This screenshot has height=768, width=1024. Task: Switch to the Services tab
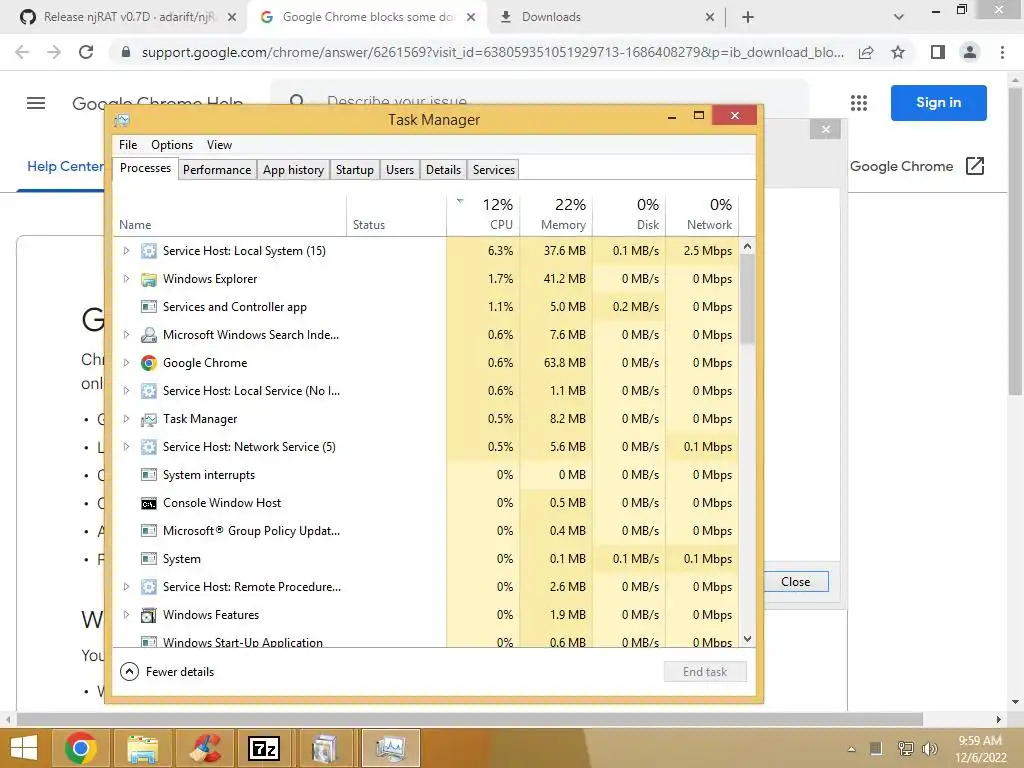coord(494,170)
